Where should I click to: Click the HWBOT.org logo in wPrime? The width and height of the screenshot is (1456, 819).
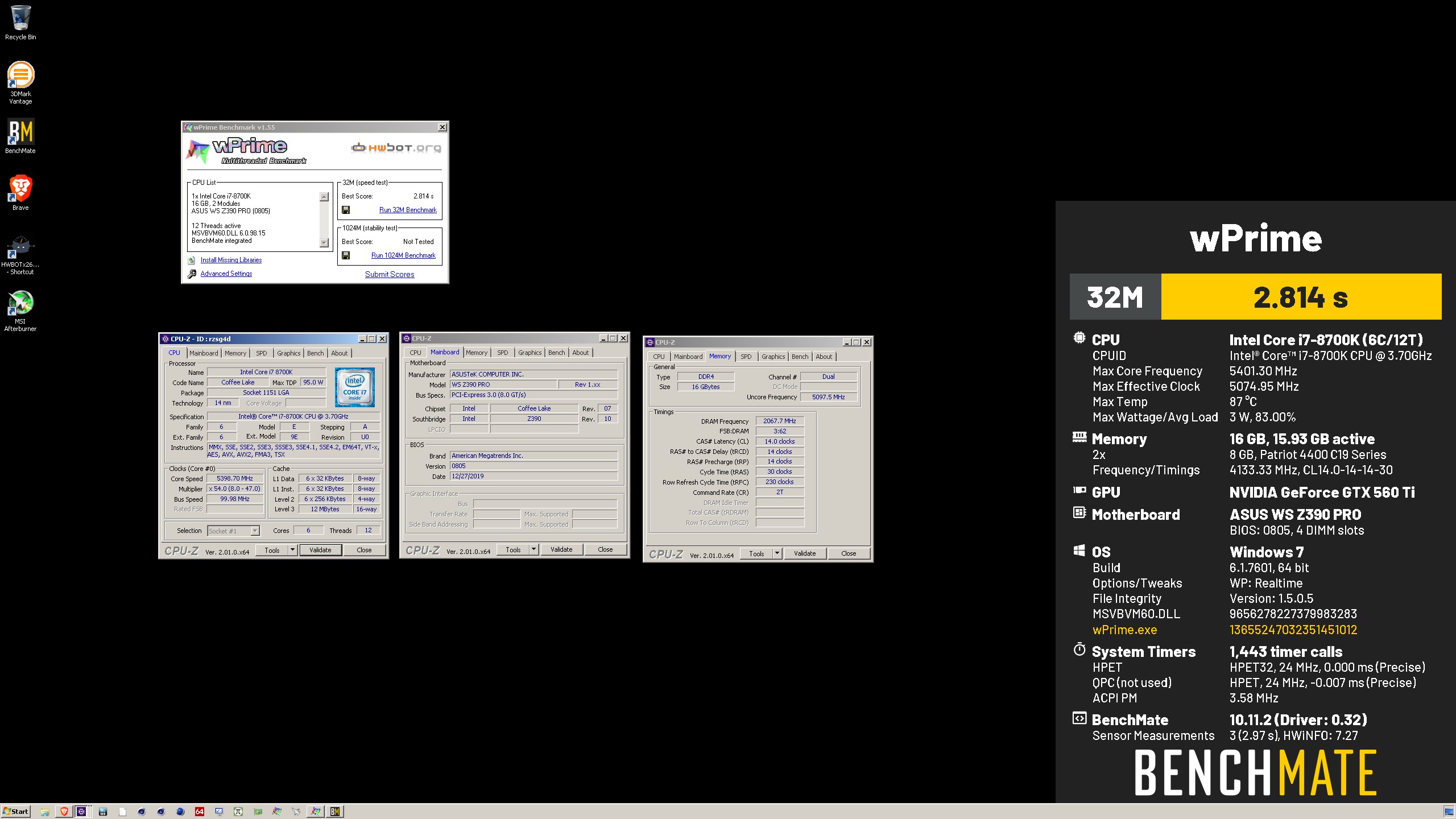(396, 148)
